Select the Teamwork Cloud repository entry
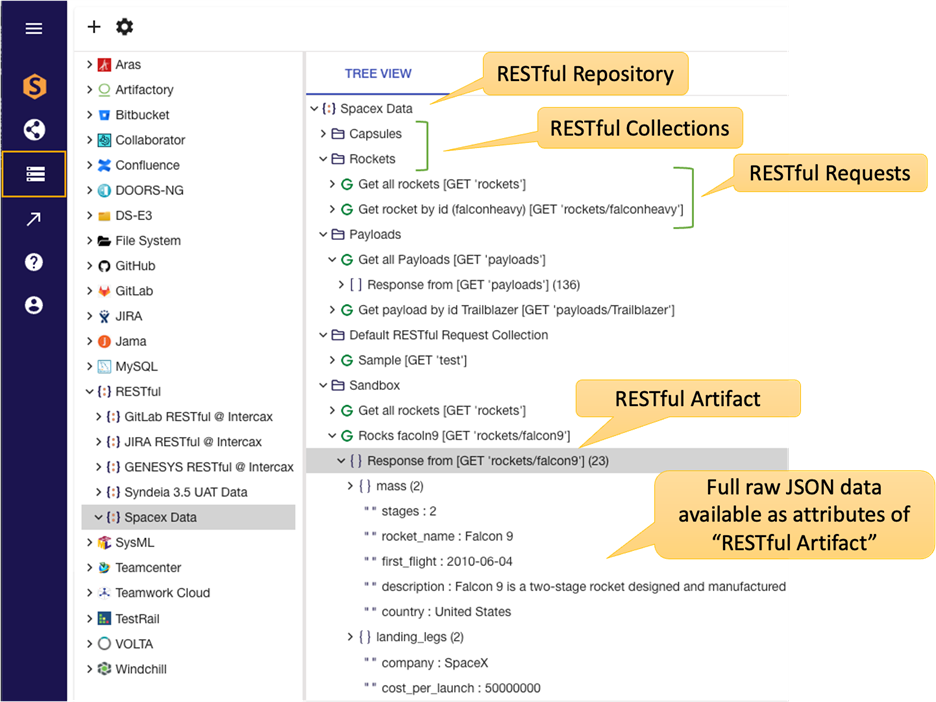The image size is (936, 702). coord(162,593)
